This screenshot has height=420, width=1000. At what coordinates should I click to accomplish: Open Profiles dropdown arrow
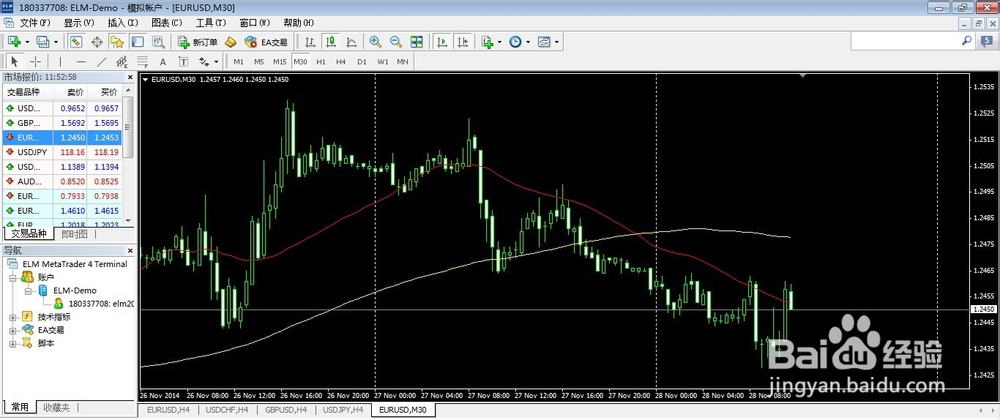[x=56, y=42]
